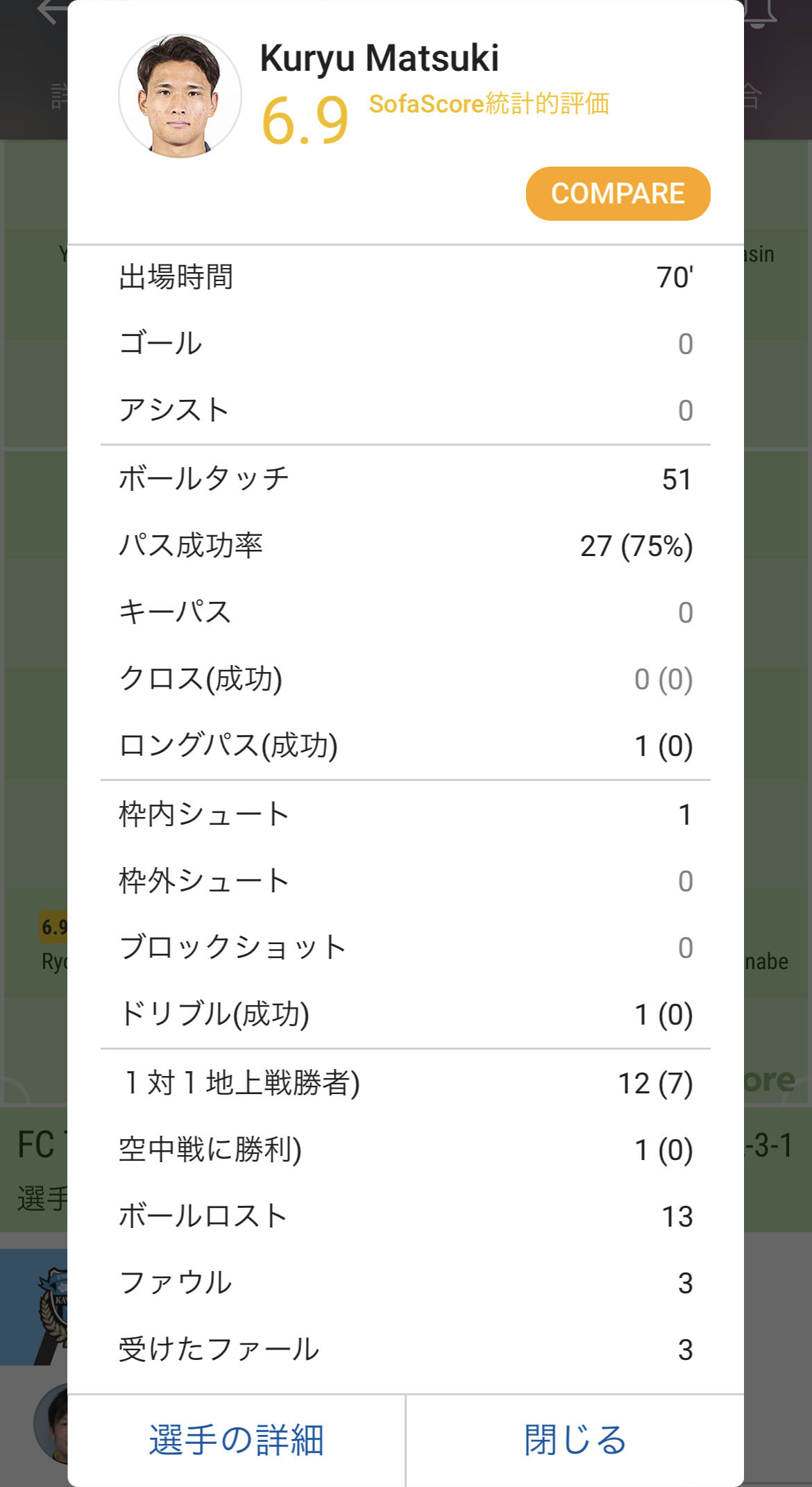812x1487 pixels.
Task: Tap the player avatar at bottom-left edge
Action: [51, 1423]
